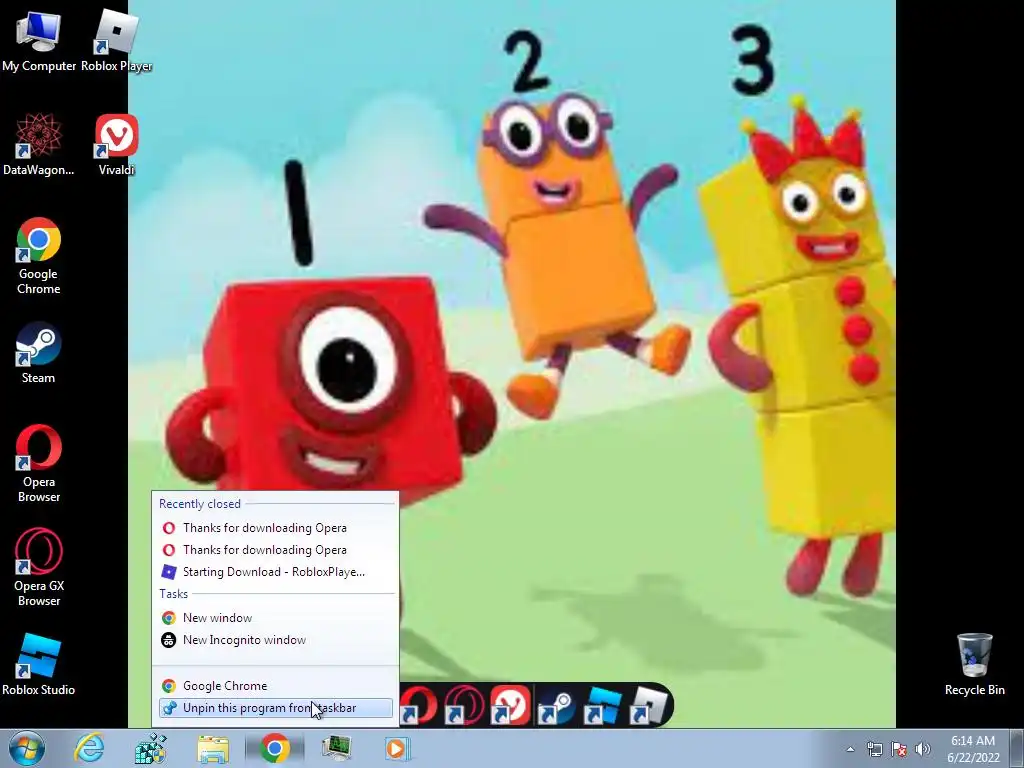Open My Computer desktop icon

[x=39, y=40]
